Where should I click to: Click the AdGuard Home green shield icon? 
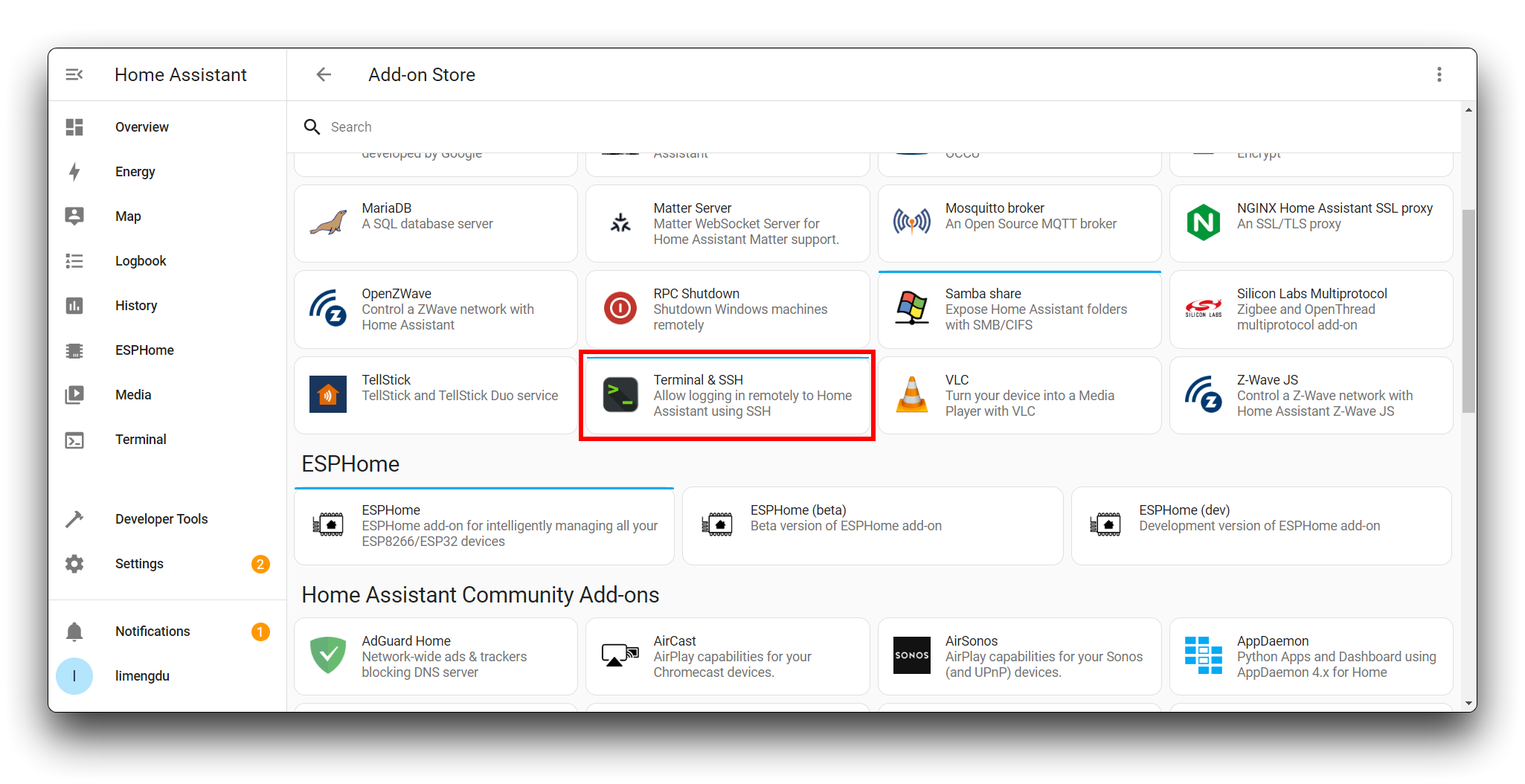(328, 655)
